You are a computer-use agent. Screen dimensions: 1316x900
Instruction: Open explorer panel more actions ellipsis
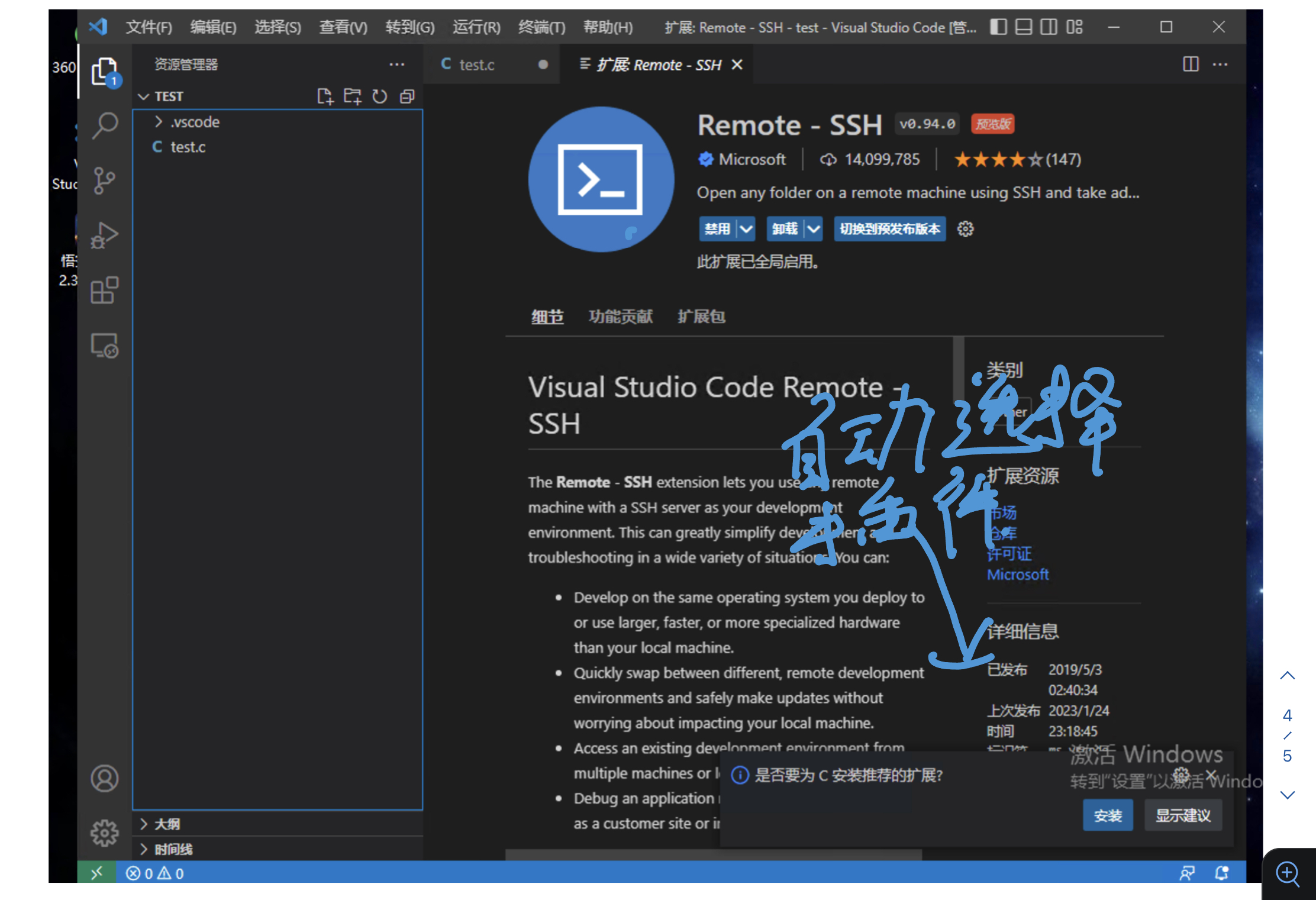(397, 64)
